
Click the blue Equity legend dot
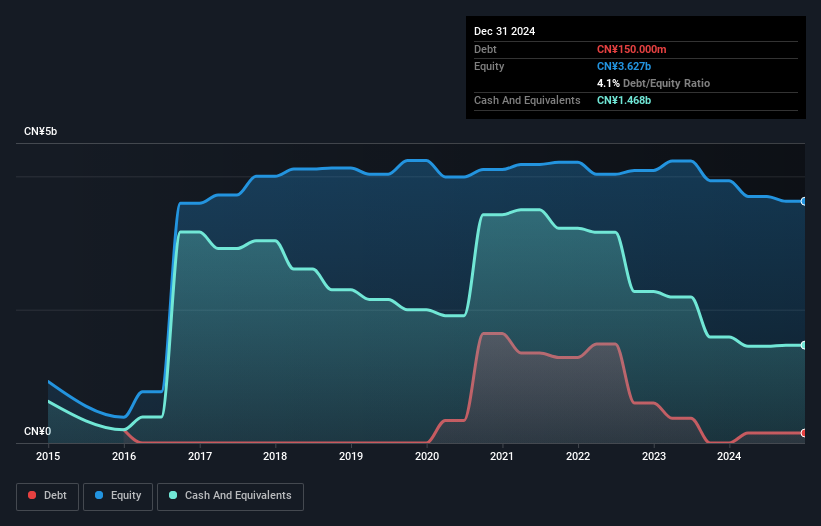pyautogui.click(x=99, y=495)
